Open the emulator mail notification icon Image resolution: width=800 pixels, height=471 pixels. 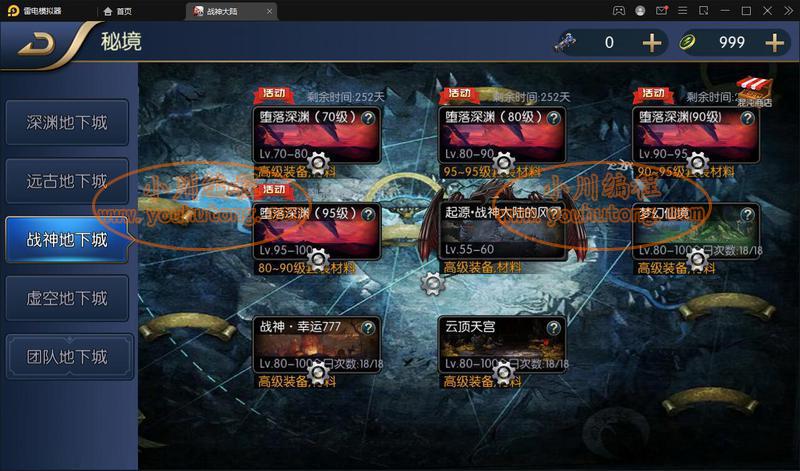click(x=661, y=11)
